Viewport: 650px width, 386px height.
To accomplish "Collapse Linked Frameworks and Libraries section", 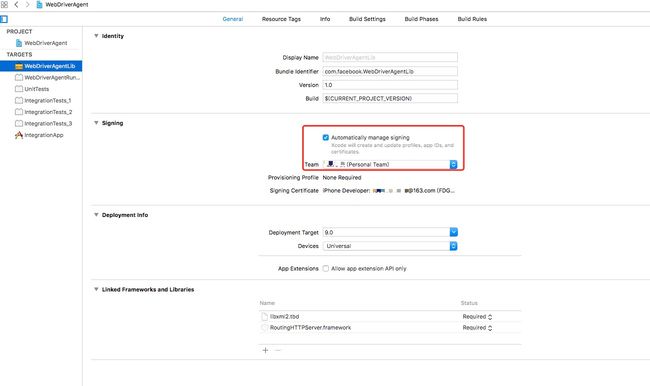I will click(x=96, y=289).
